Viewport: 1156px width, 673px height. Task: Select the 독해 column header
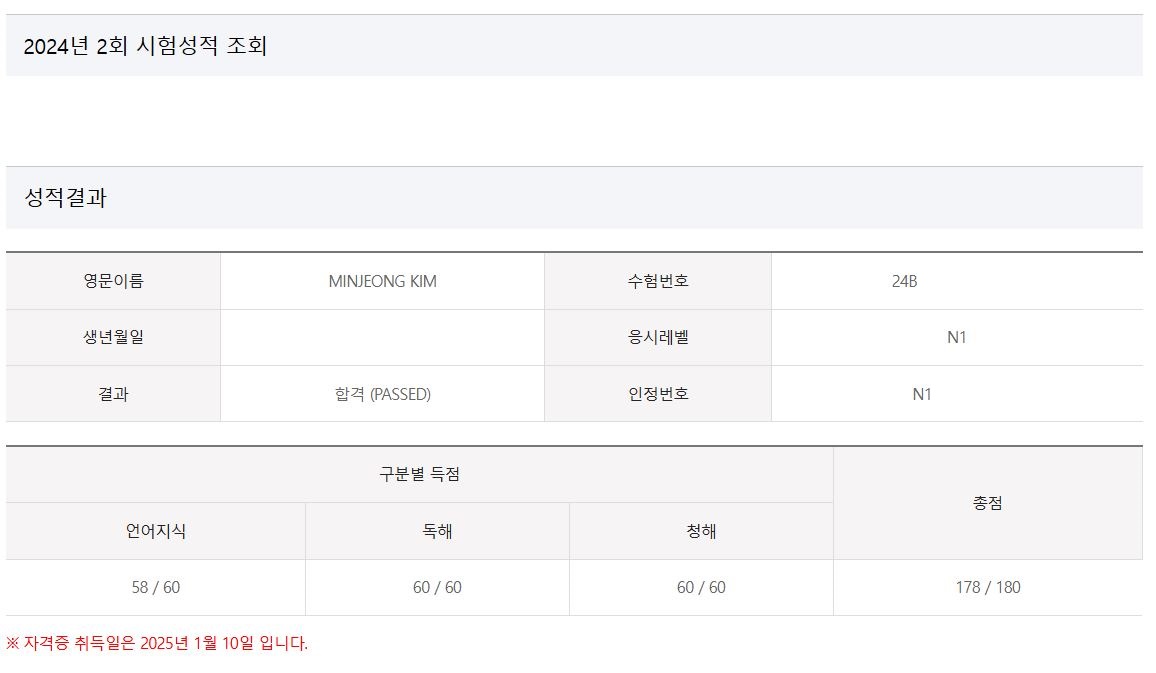(x=437, y=531)
